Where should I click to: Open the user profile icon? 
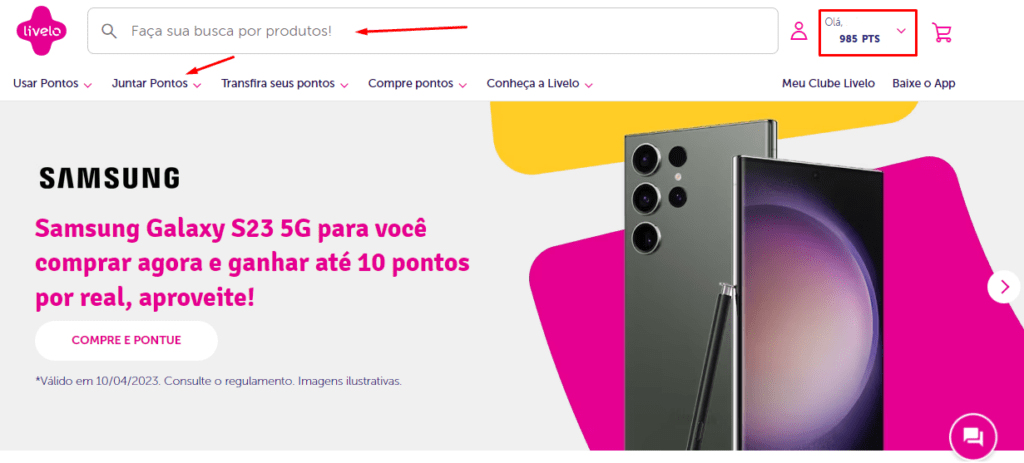799,31
